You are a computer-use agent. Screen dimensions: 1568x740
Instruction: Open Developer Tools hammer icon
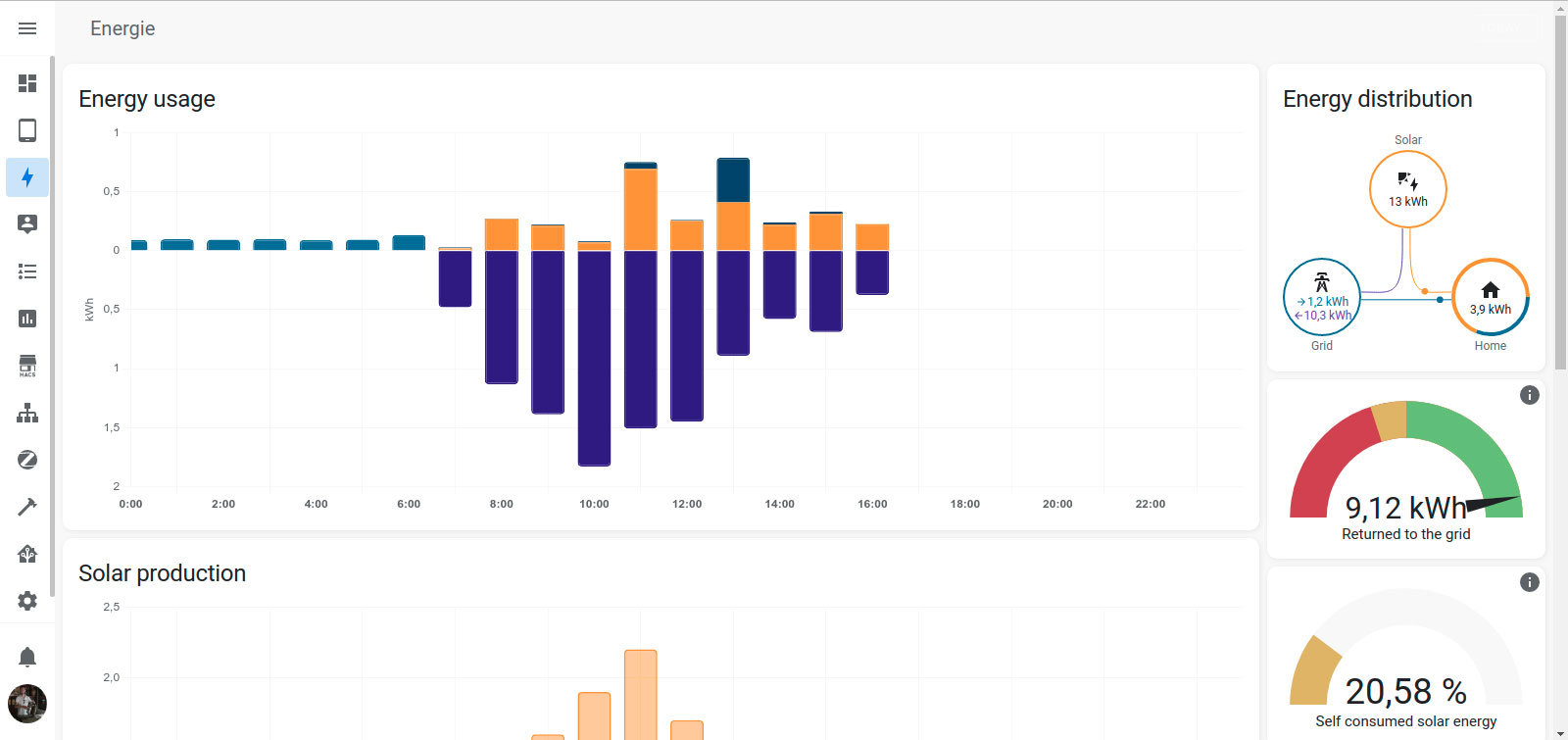click(27, 507)
